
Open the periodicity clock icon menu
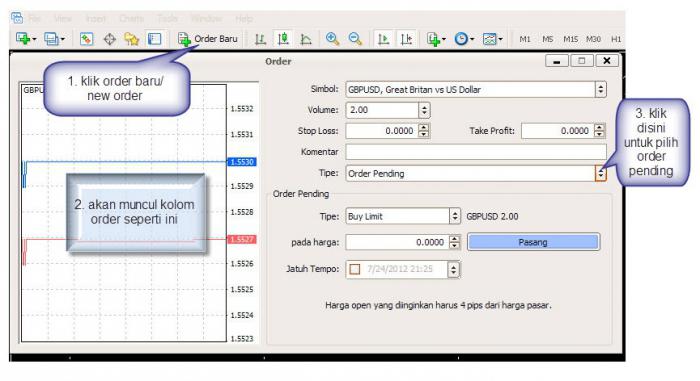pyautogui.click(x=464, y=39)
